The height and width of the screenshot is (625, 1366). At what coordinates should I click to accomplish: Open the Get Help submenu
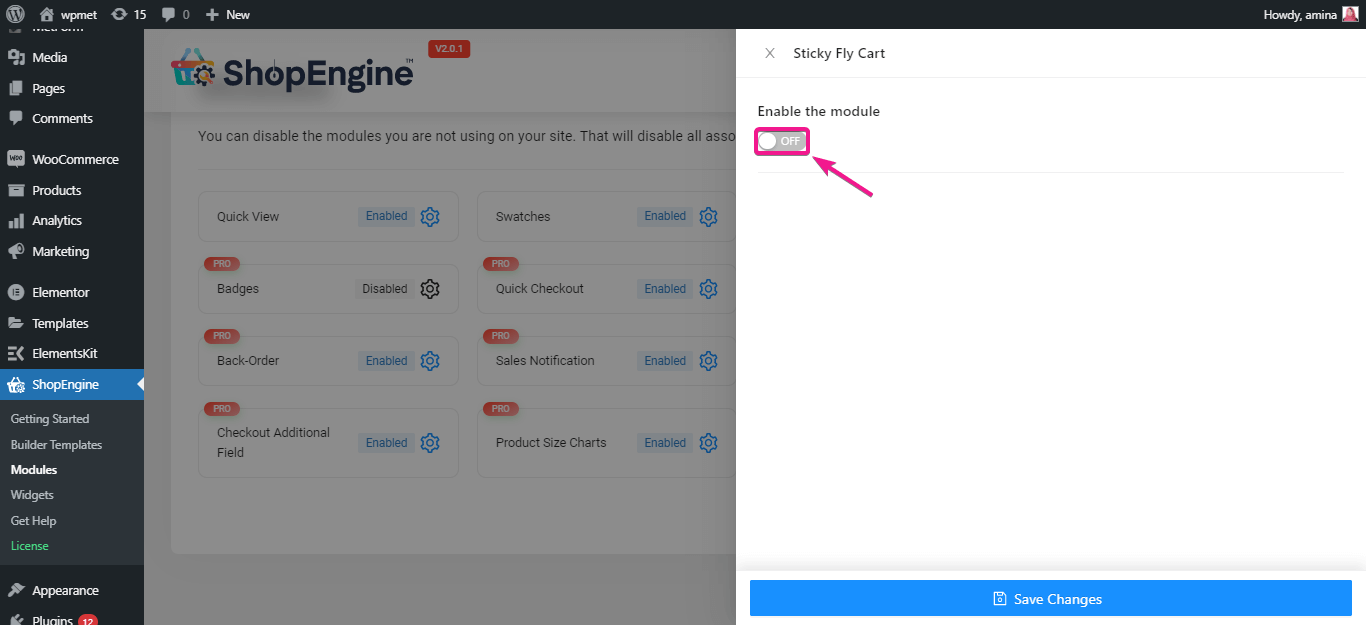[x=33, y=521]
